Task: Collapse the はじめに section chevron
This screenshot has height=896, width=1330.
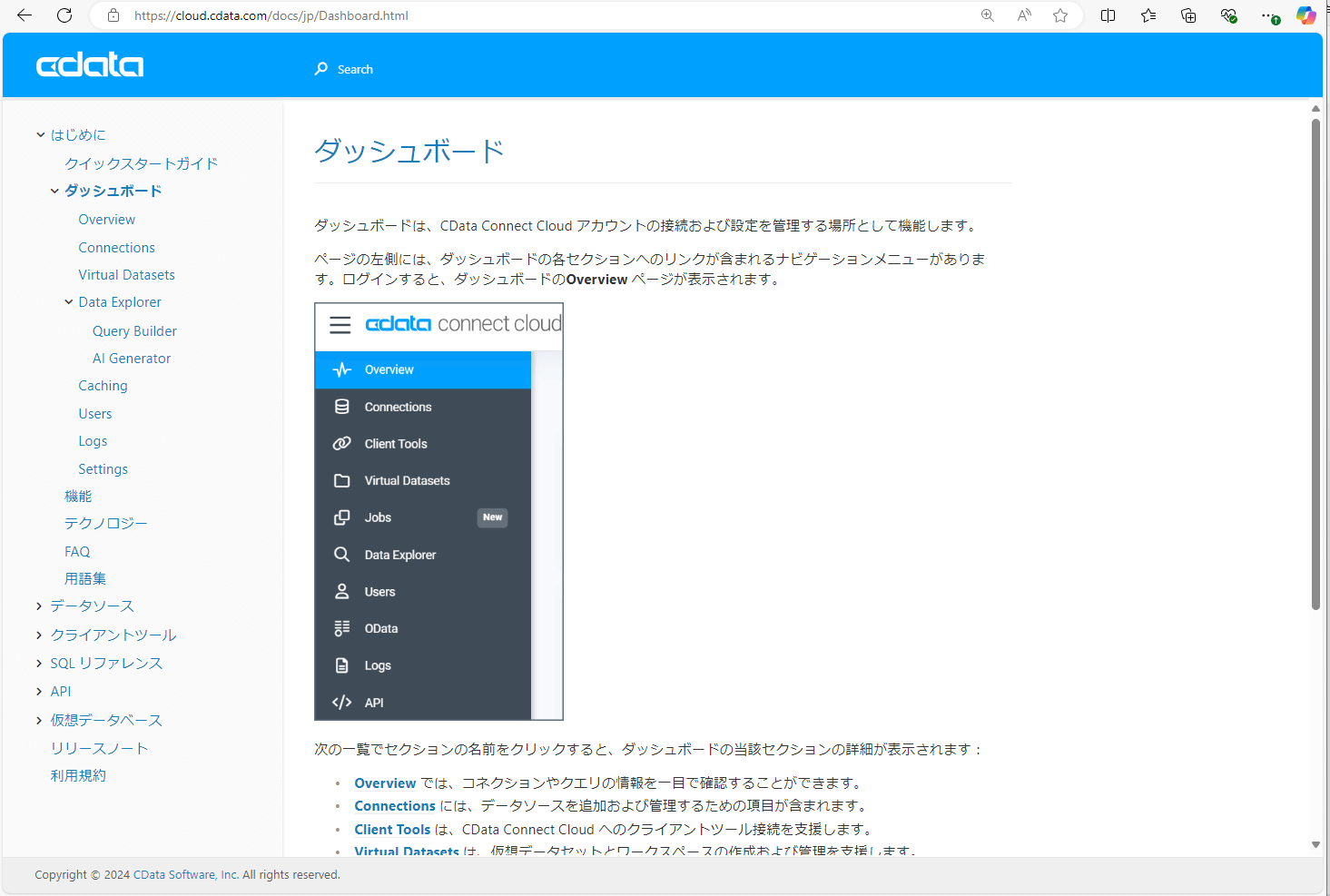Action: click(x=40, y=135)
